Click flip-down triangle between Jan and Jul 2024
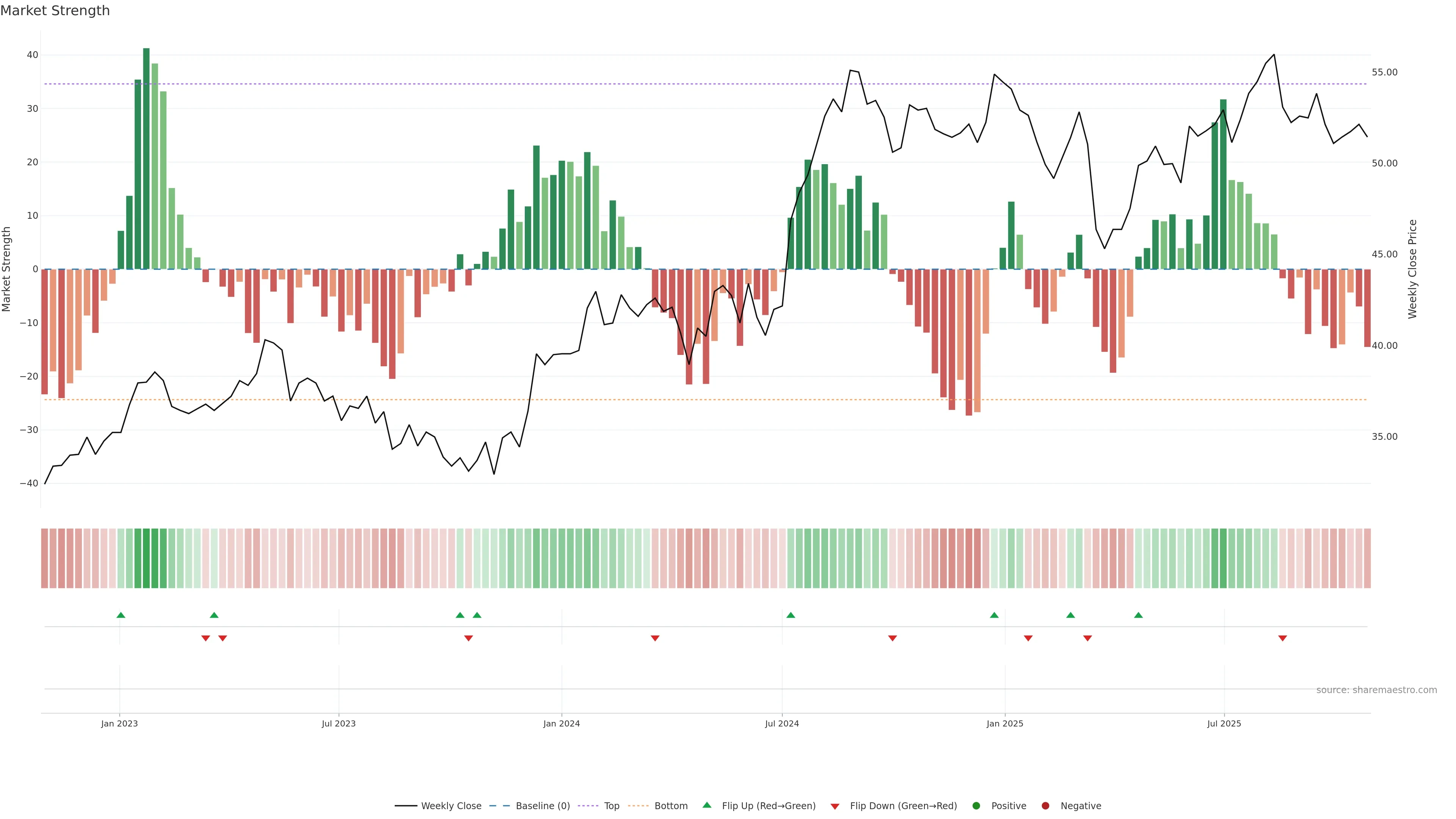1456x819 pixels. click(x=655, y=638)
